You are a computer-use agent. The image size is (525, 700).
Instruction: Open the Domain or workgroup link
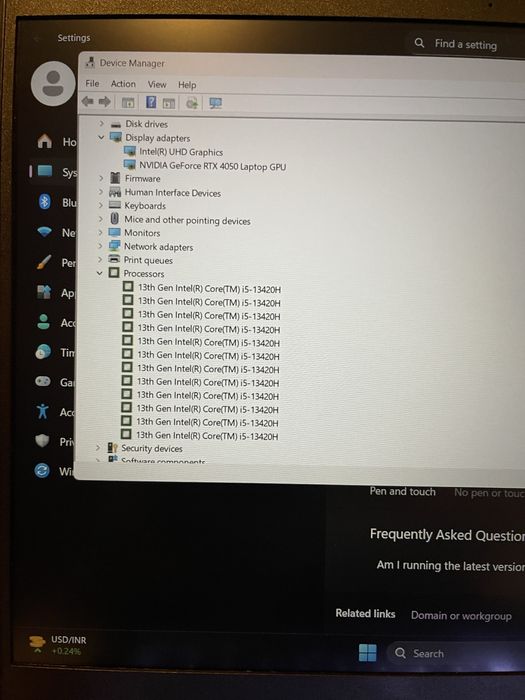point(461,616)
